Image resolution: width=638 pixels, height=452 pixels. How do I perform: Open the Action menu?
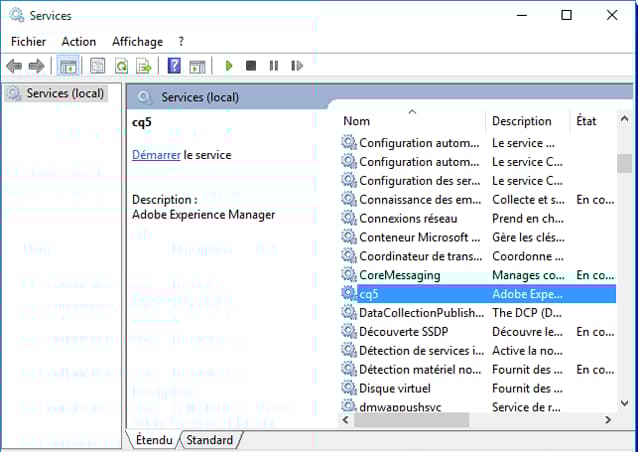pos(79,41)
